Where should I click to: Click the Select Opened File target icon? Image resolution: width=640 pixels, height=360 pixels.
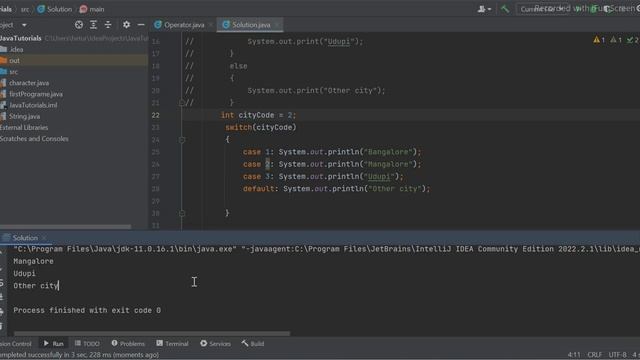(x=79, y=25)
